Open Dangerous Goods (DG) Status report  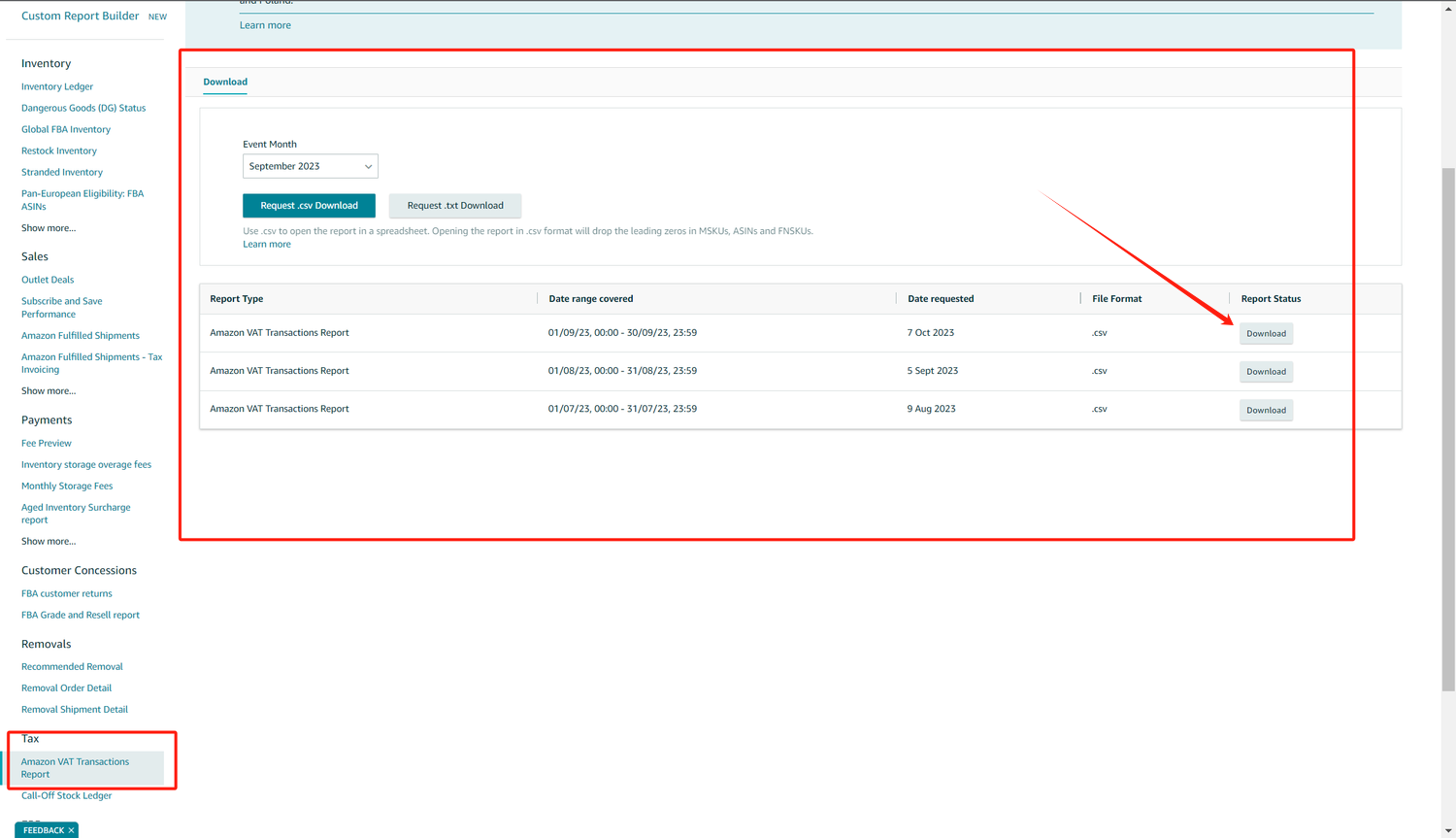[83, 108]
